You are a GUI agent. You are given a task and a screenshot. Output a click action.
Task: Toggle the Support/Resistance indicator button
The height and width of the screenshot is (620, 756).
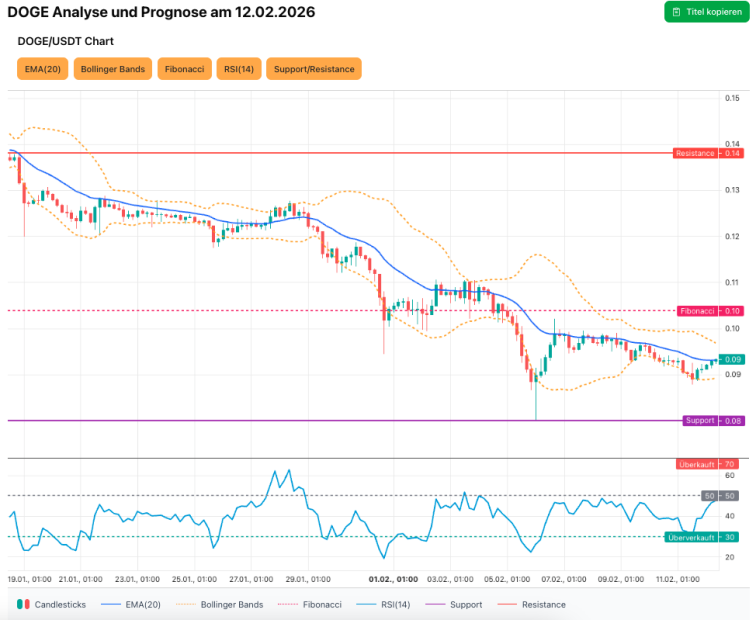click(313, 69)
